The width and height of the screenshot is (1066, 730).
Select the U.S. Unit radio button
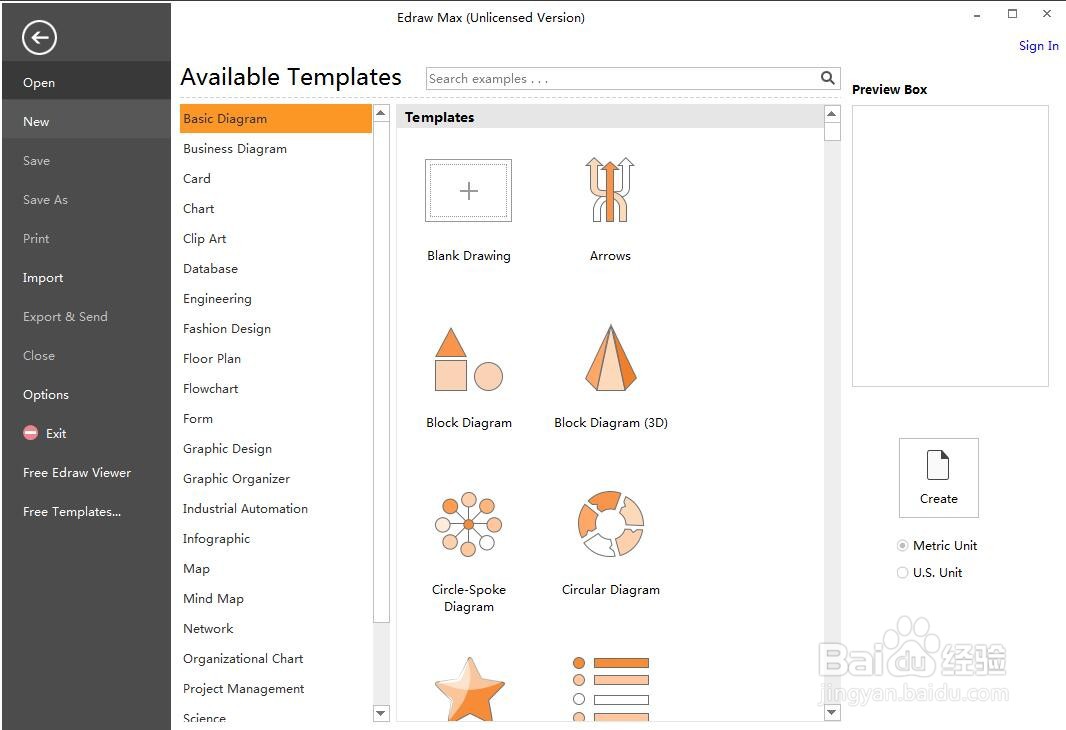[x=902, y=572]
